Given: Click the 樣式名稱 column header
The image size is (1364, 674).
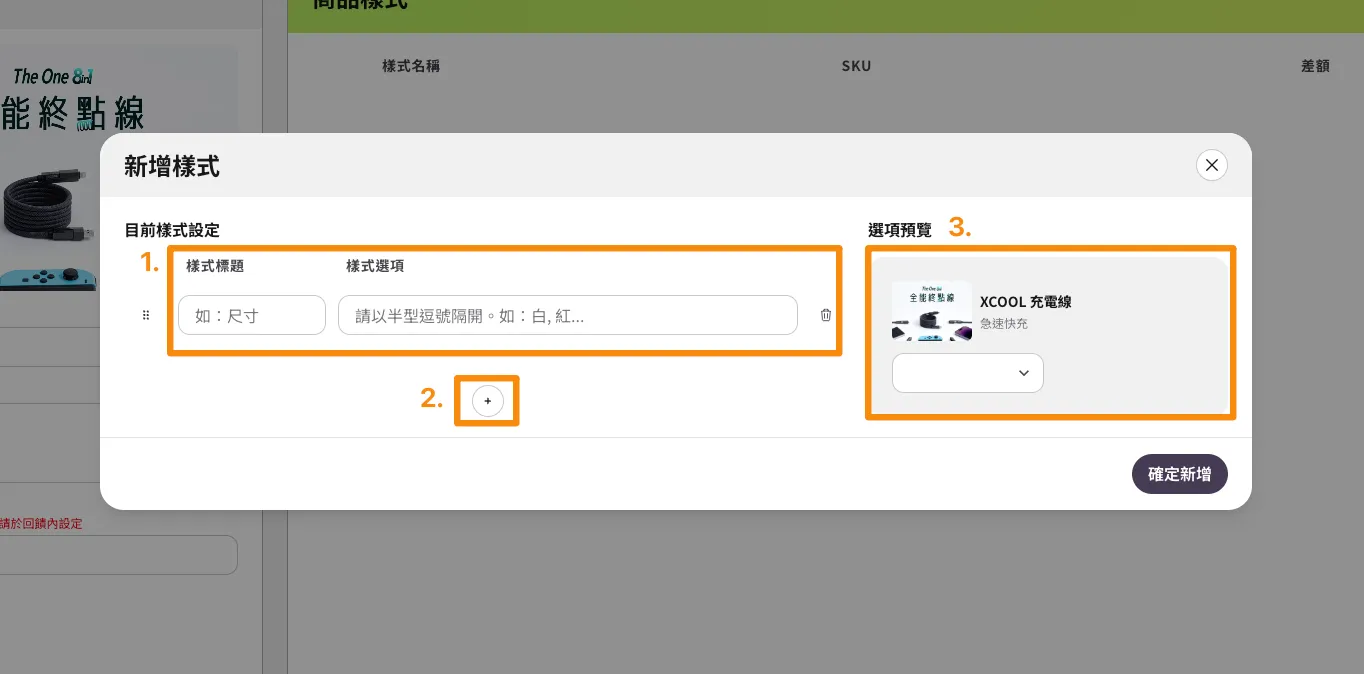Looking at the screenshot, I should tap(411, 66).
